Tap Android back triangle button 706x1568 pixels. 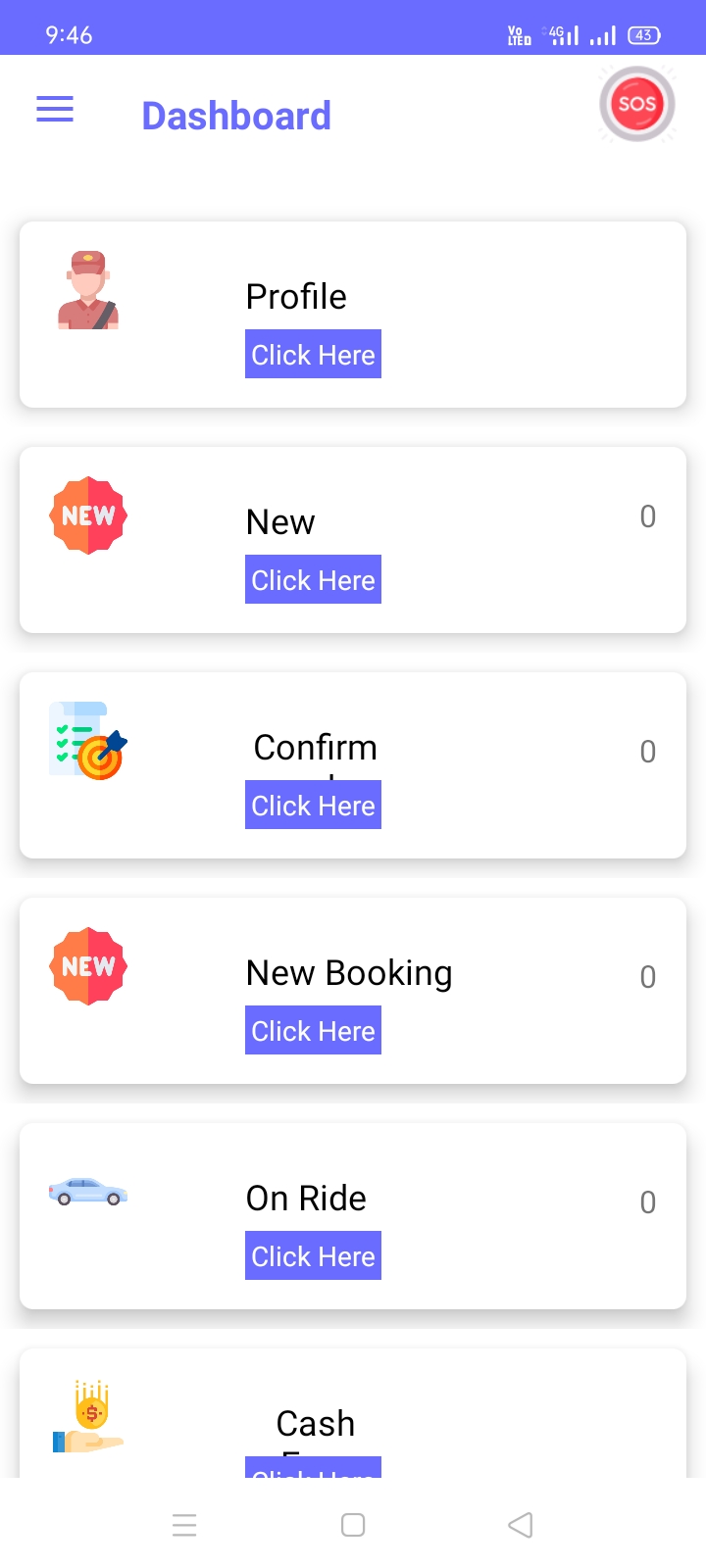521,1525
